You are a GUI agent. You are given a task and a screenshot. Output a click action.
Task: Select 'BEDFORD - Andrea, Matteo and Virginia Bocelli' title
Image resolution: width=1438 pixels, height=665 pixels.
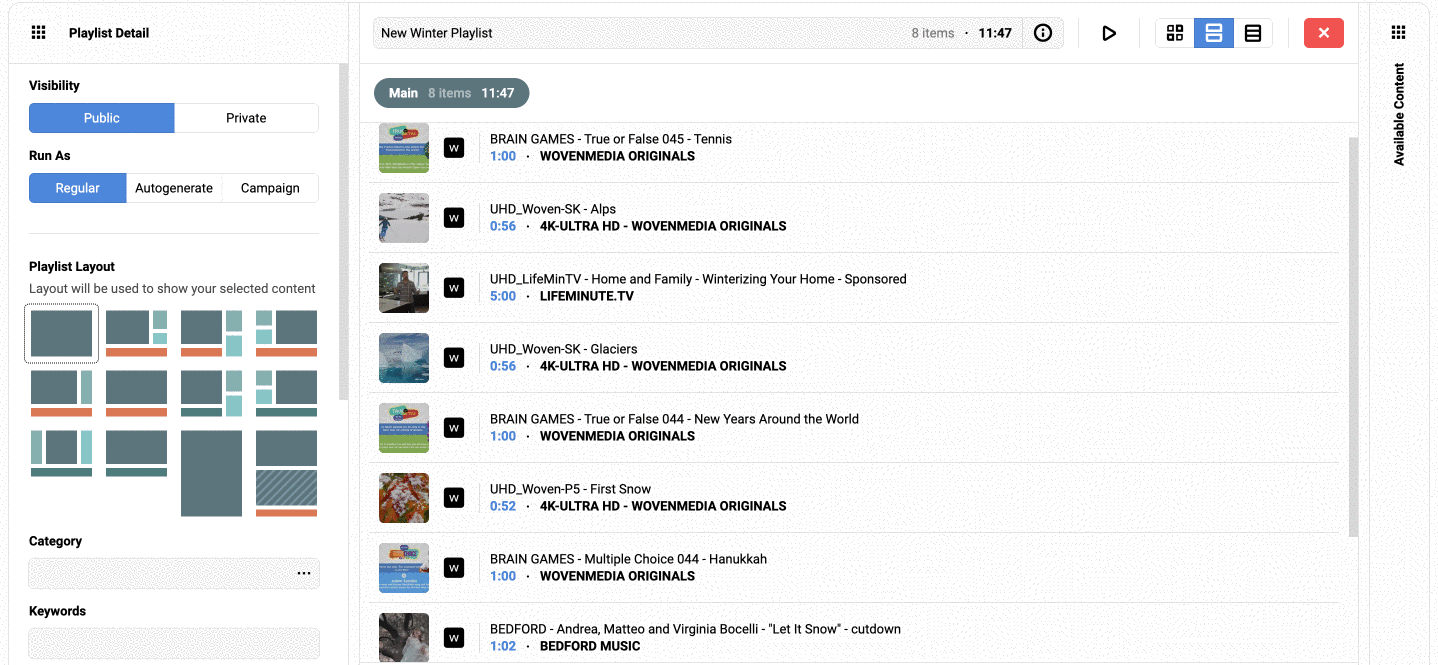pos(695,629)
